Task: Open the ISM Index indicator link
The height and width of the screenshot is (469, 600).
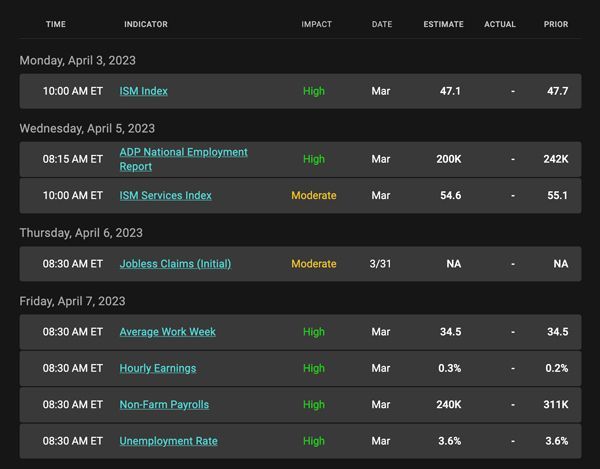Action: [x=143, y=91]
